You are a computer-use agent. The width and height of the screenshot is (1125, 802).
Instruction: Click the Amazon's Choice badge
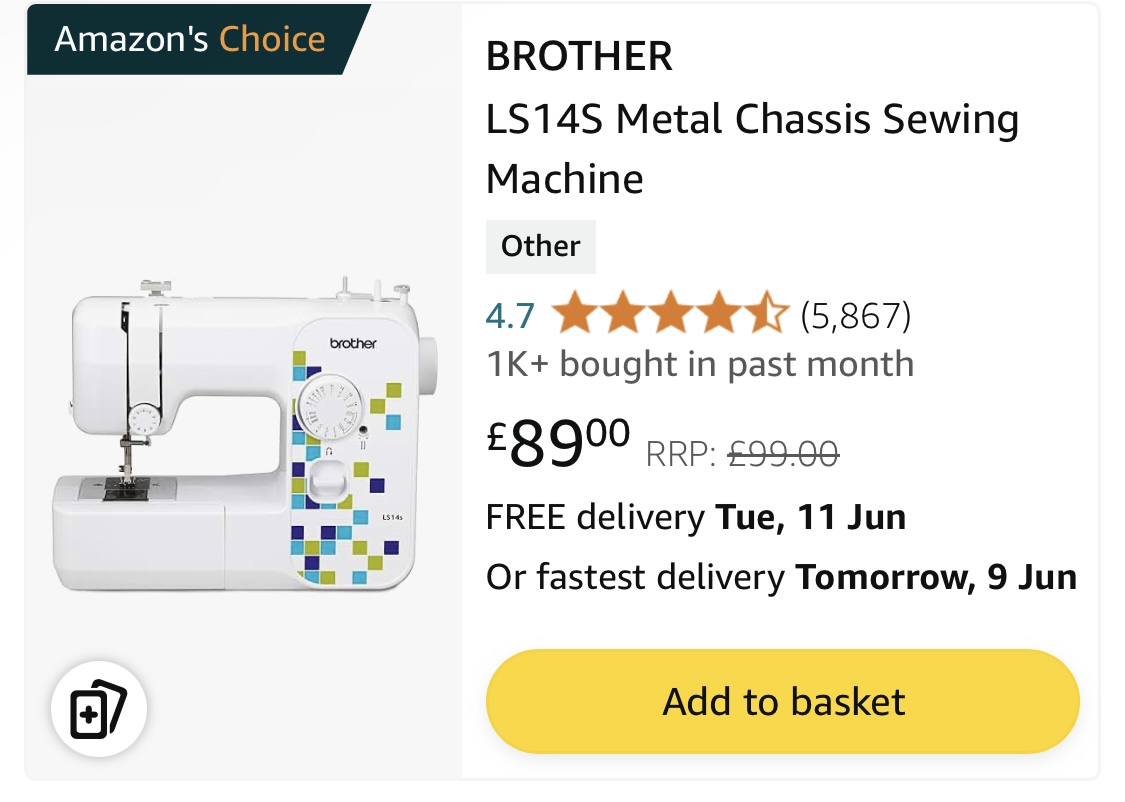192,39
